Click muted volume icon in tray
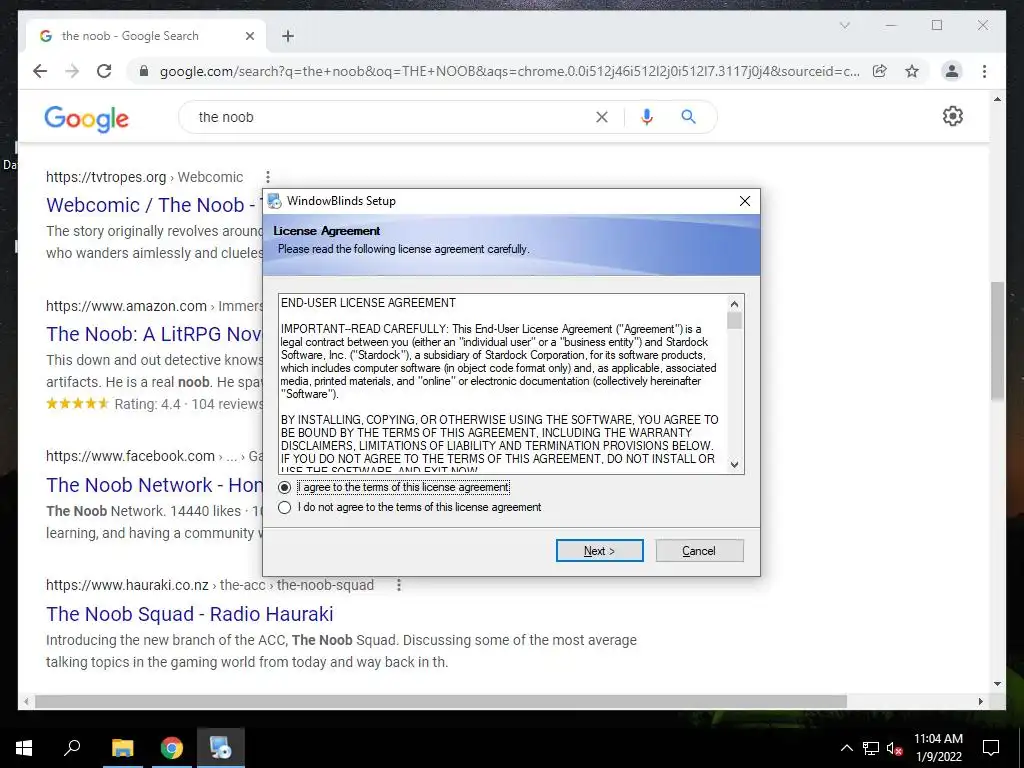Screen dimensions: 1024x768 (x=895, y=748)
